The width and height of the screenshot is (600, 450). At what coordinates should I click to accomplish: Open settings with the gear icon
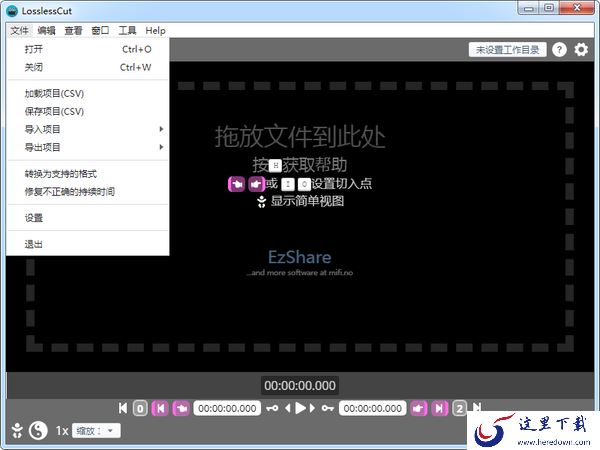click(x=581, y=49)
